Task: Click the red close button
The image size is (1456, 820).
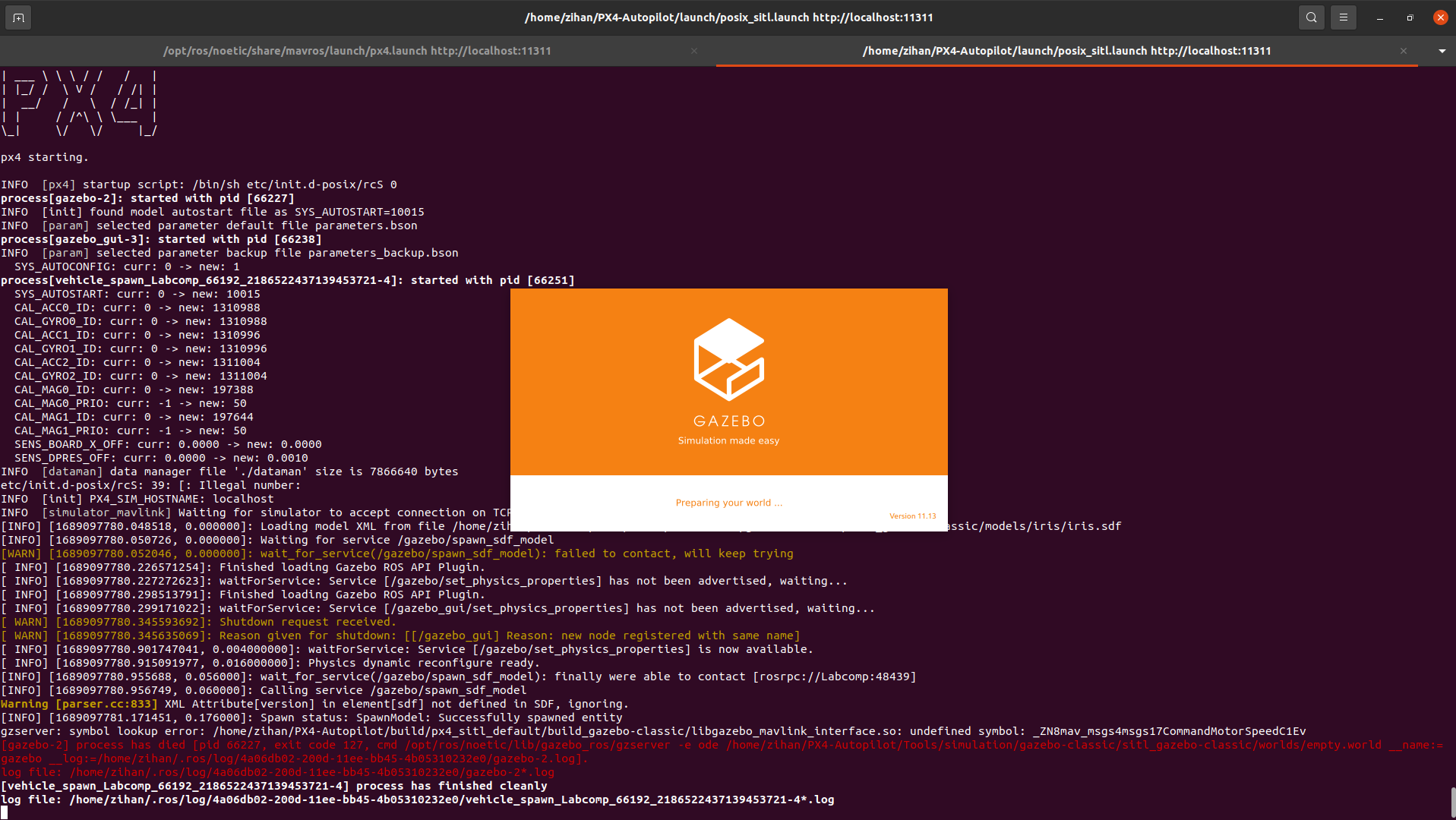Action: coord(1440,17)
